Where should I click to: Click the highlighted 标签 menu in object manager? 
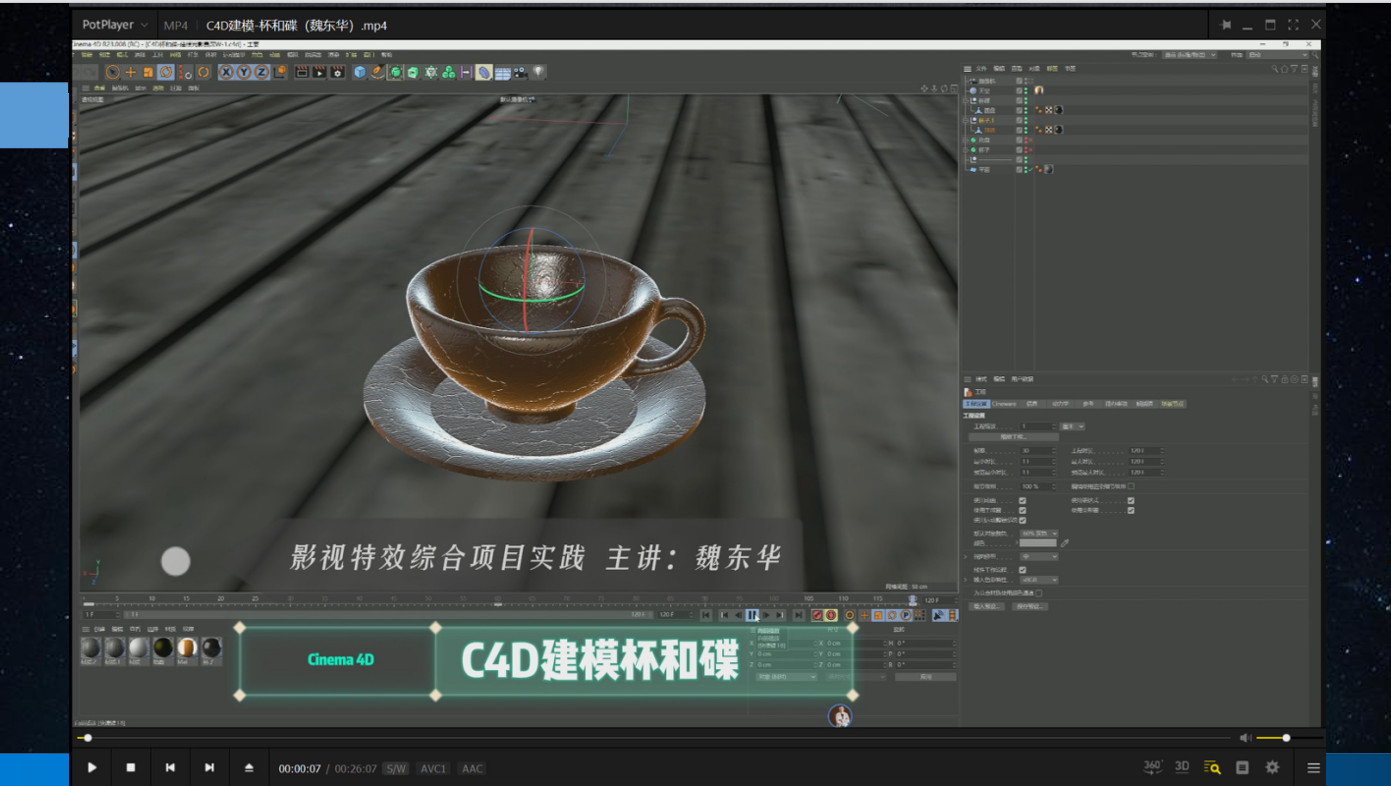(x=1052, y=69)
